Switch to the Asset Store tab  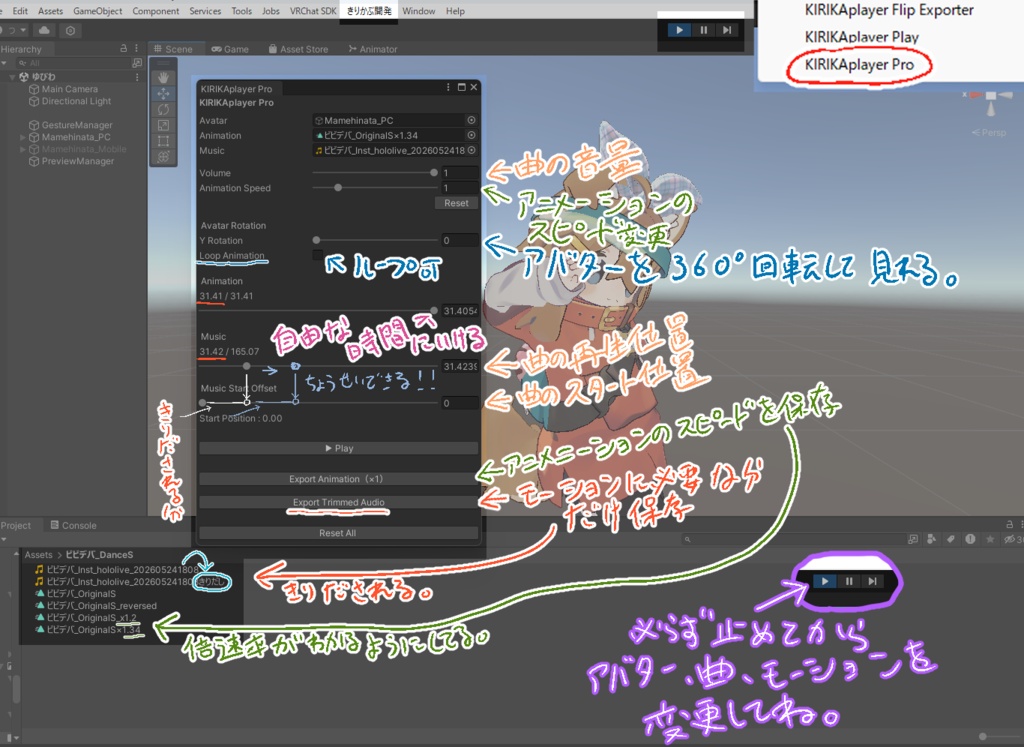tap(298, 49)
